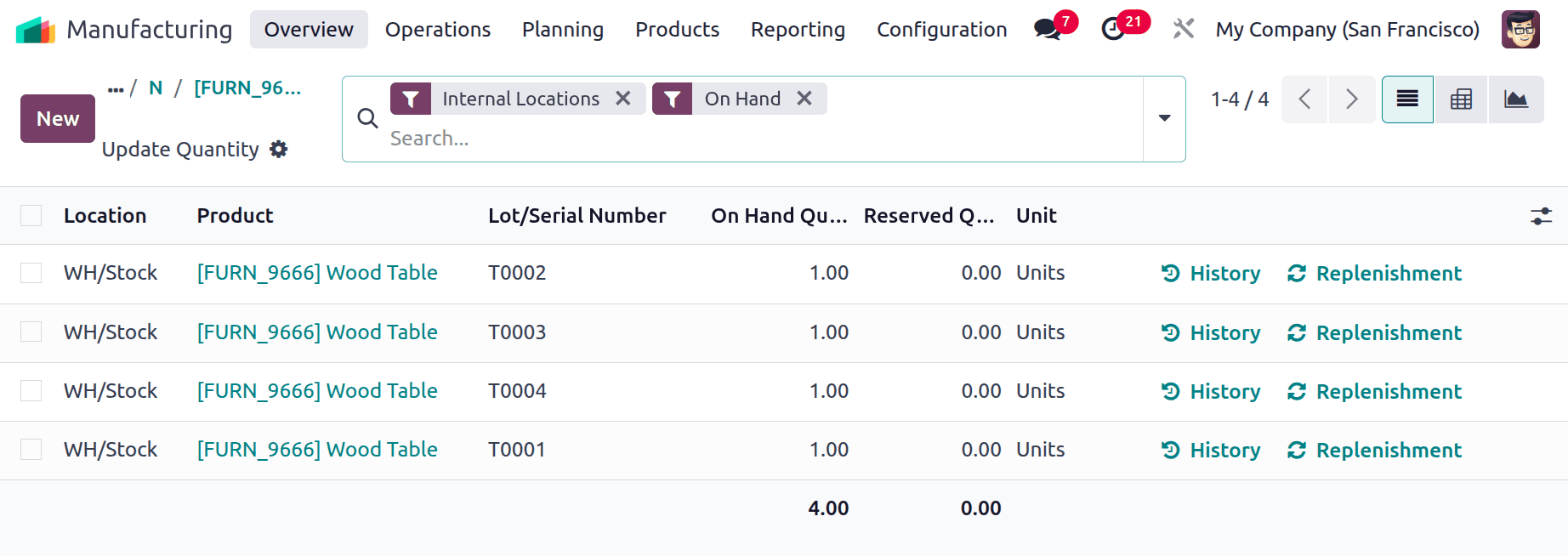This screenshot has width=1568, height=556.
Task: Select the row checkbox for lot T0002
Action: point(31,273)
